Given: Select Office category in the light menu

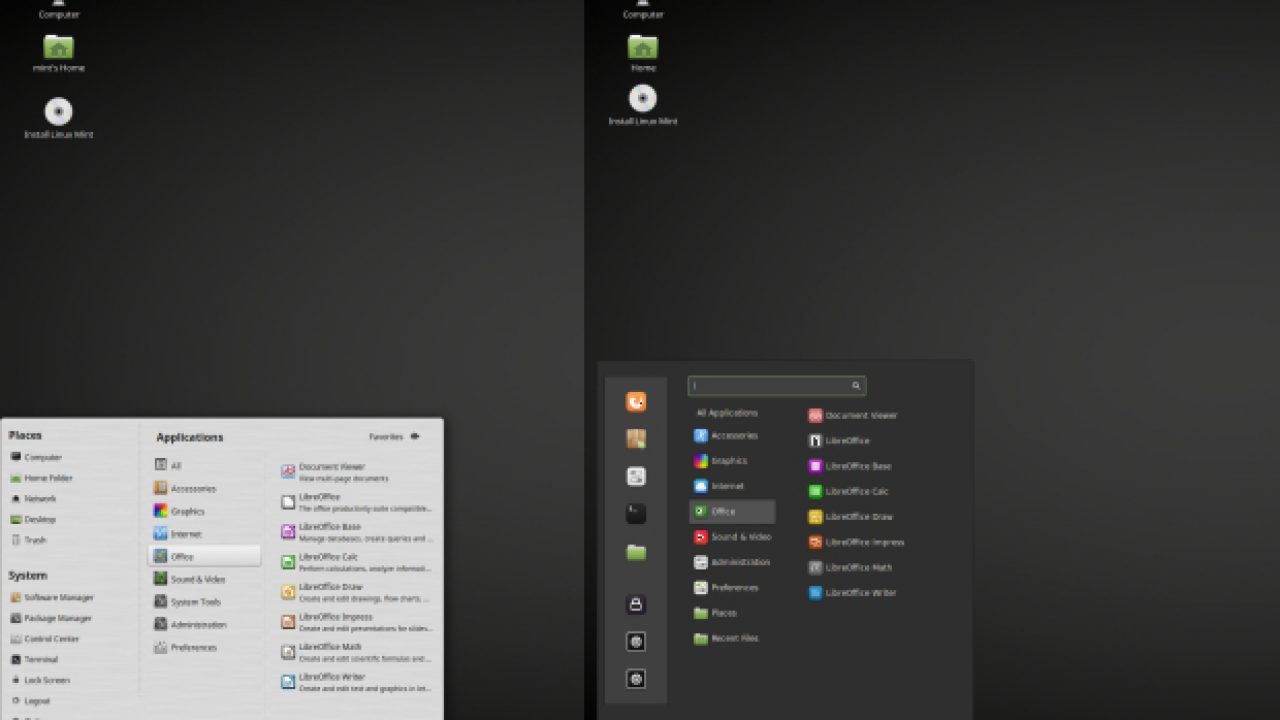Looking at the screenshot, I should pyautogui.click(x=205, y=557).
